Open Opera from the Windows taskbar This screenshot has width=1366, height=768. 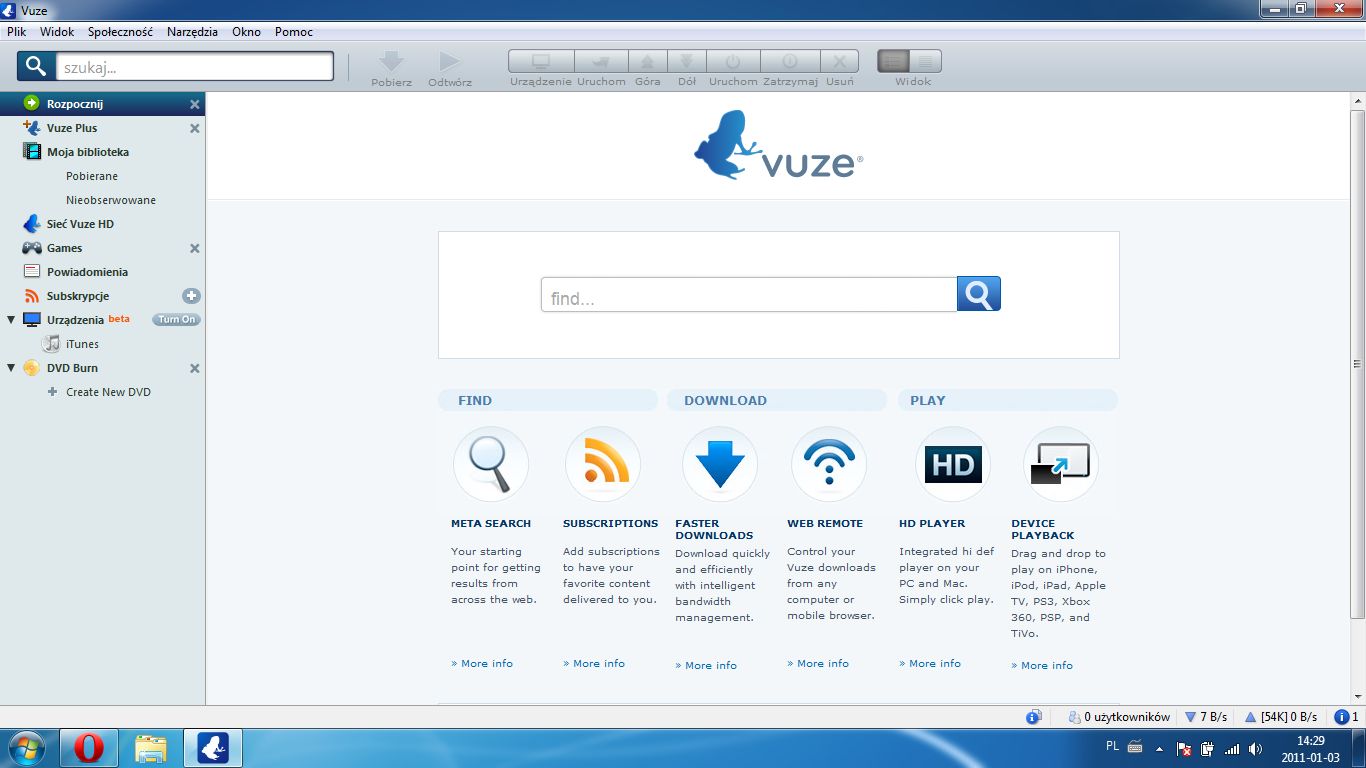click(89, 748)
